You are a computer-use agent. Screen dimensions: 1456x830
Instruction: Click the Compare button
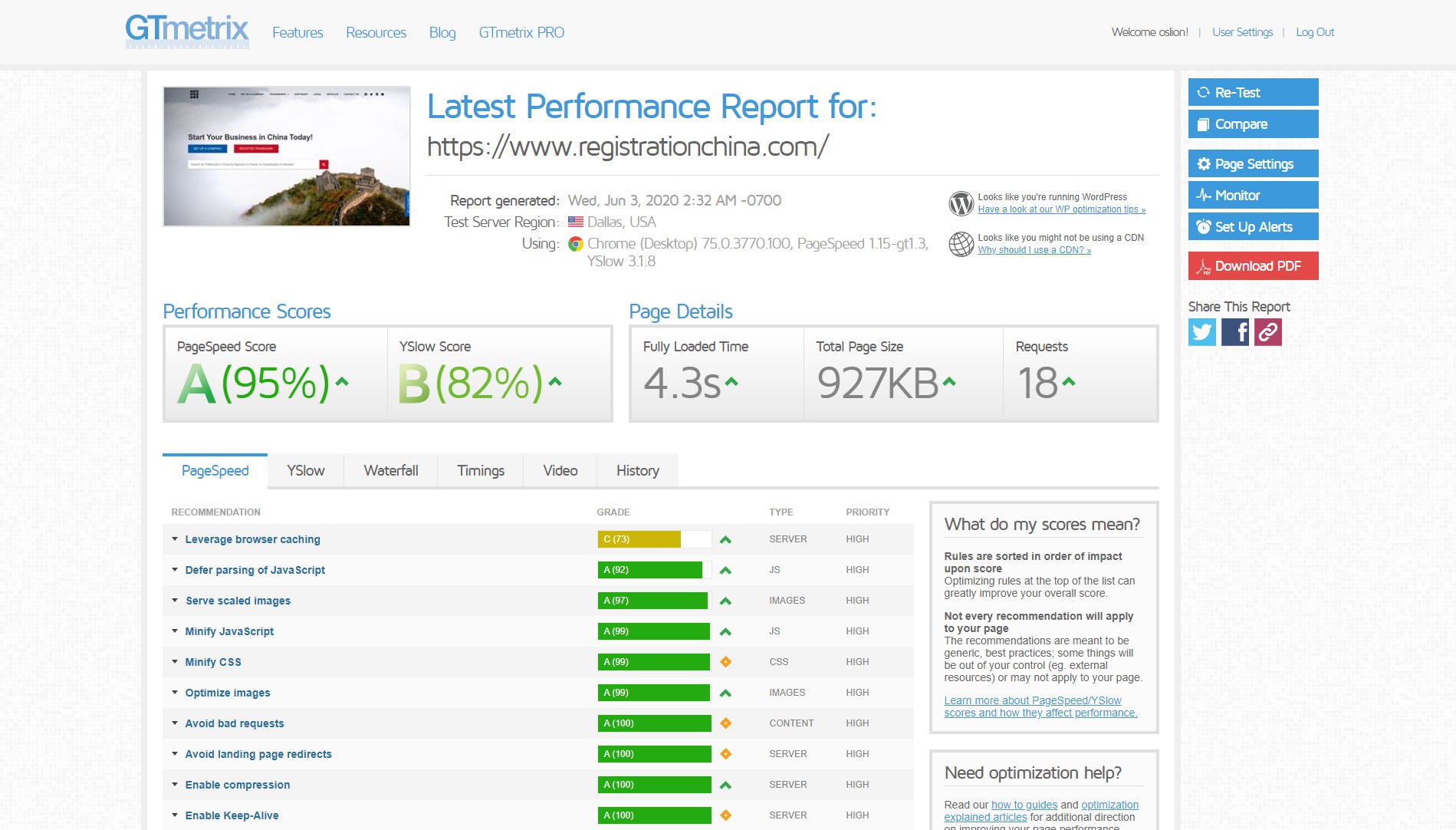tap(1253, 124)
